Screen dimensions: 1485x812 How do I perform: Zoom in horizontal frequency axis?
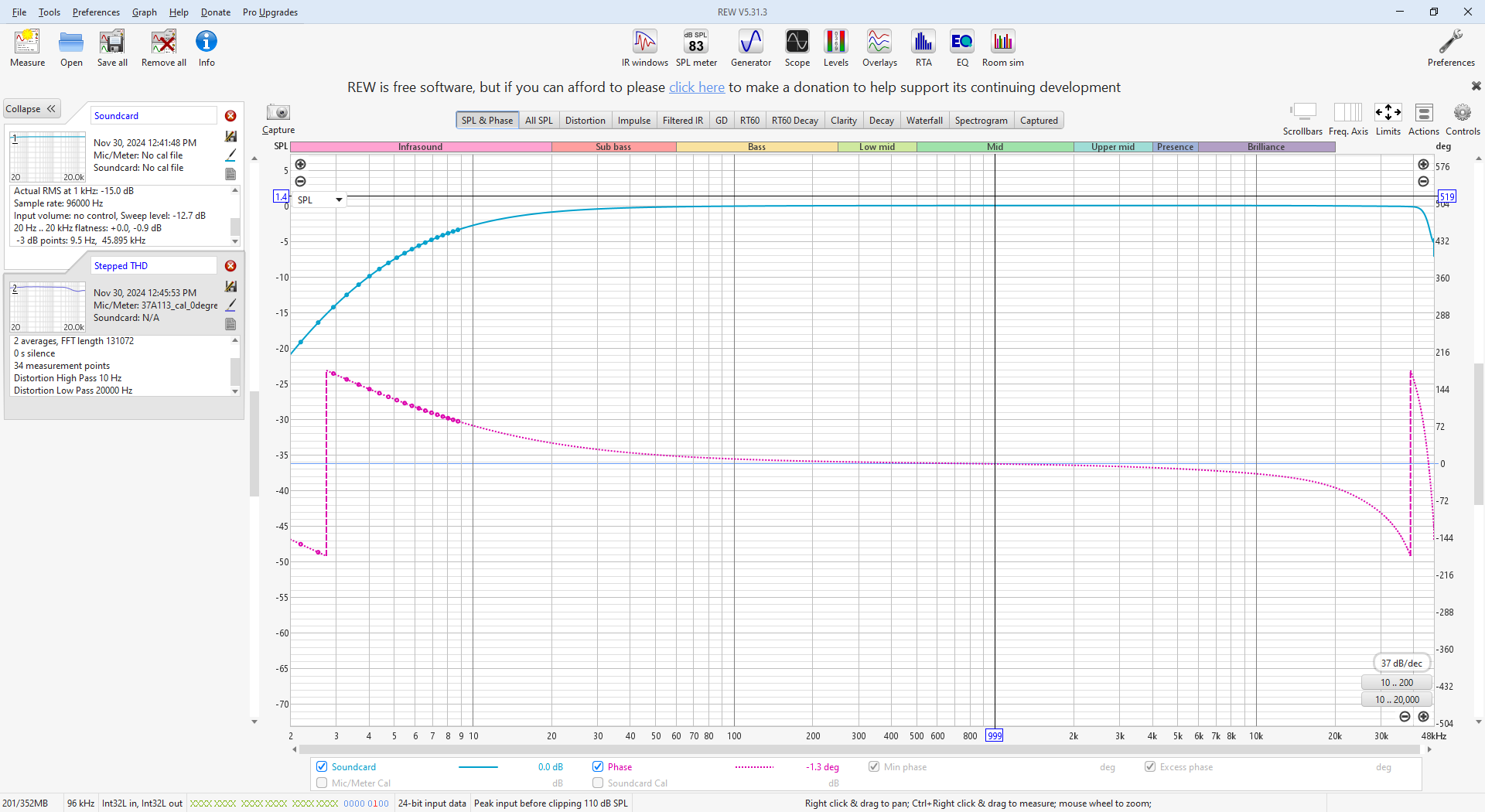[x=1423, y=717]
